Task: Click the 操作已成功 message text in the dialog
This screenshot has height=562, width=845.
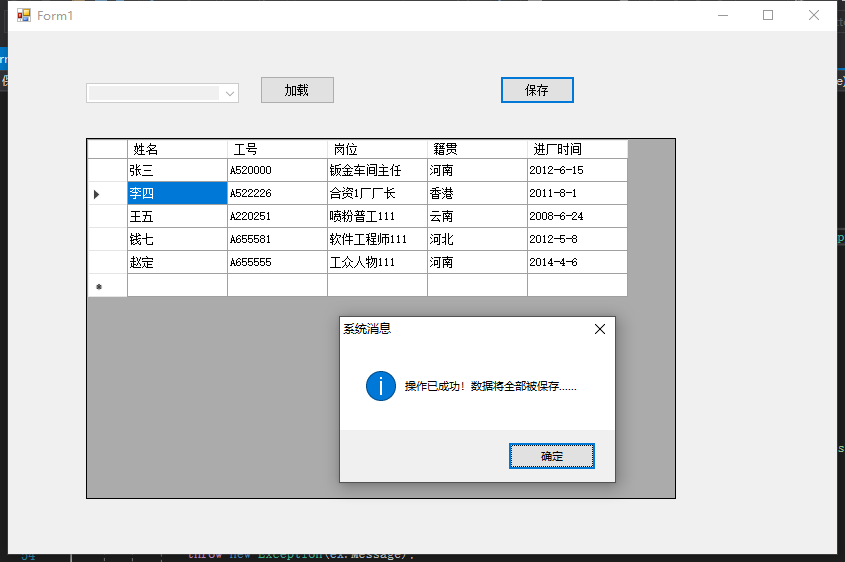Action: tap(490, 386)
